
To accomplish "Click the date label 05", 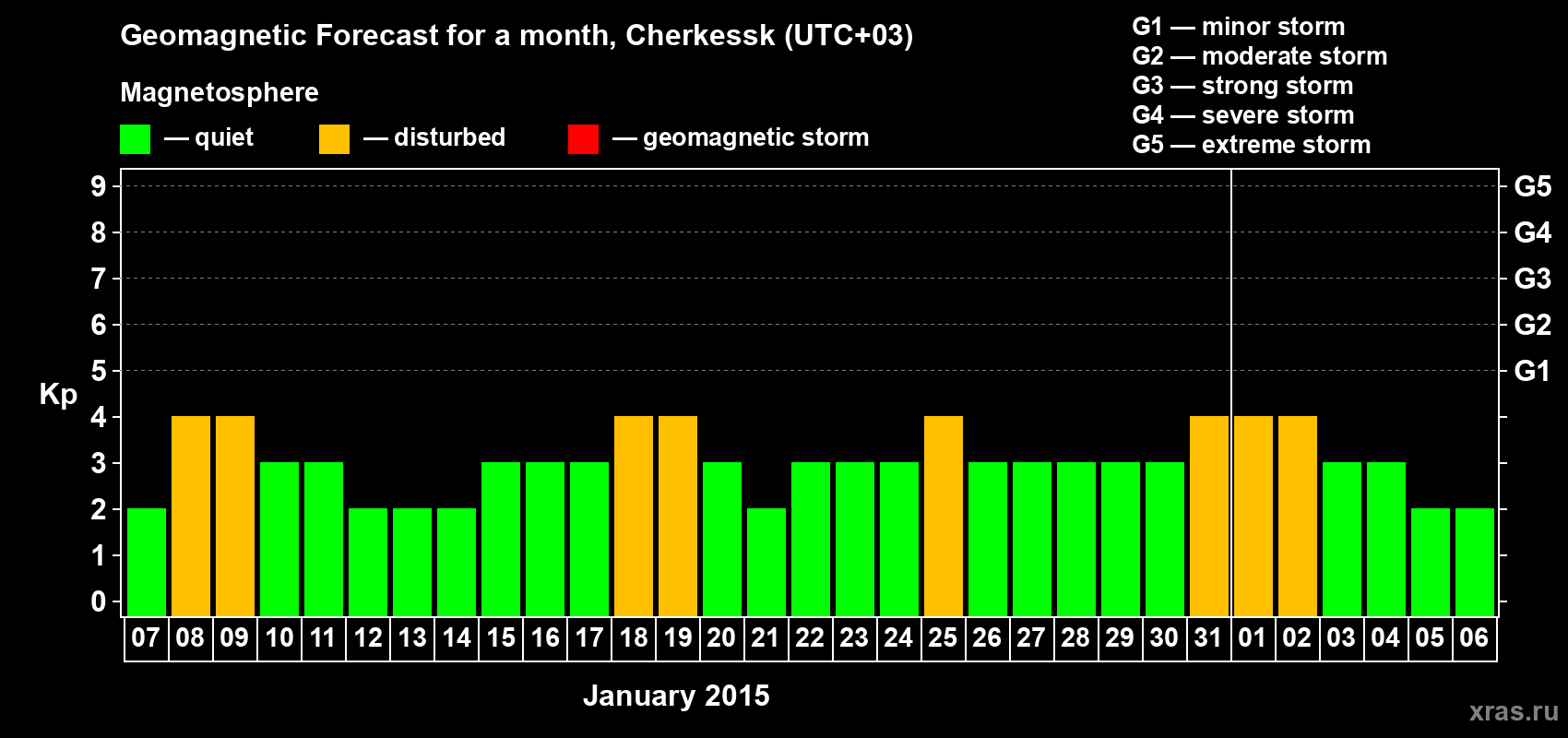I will 1430,637.
